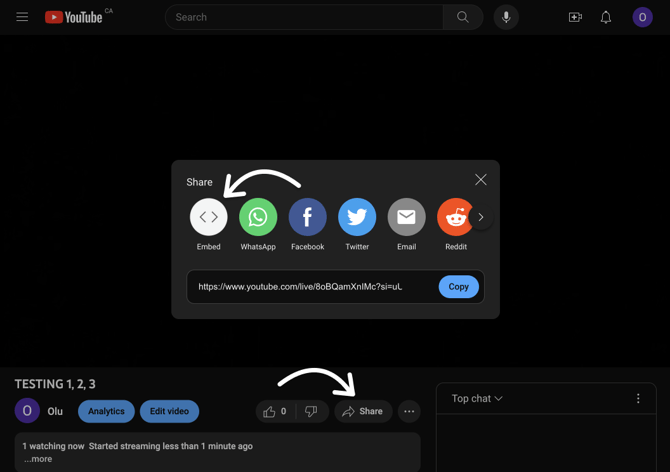Open the Top chat dropdown
The image size is (670, 472).
point(477,399)
